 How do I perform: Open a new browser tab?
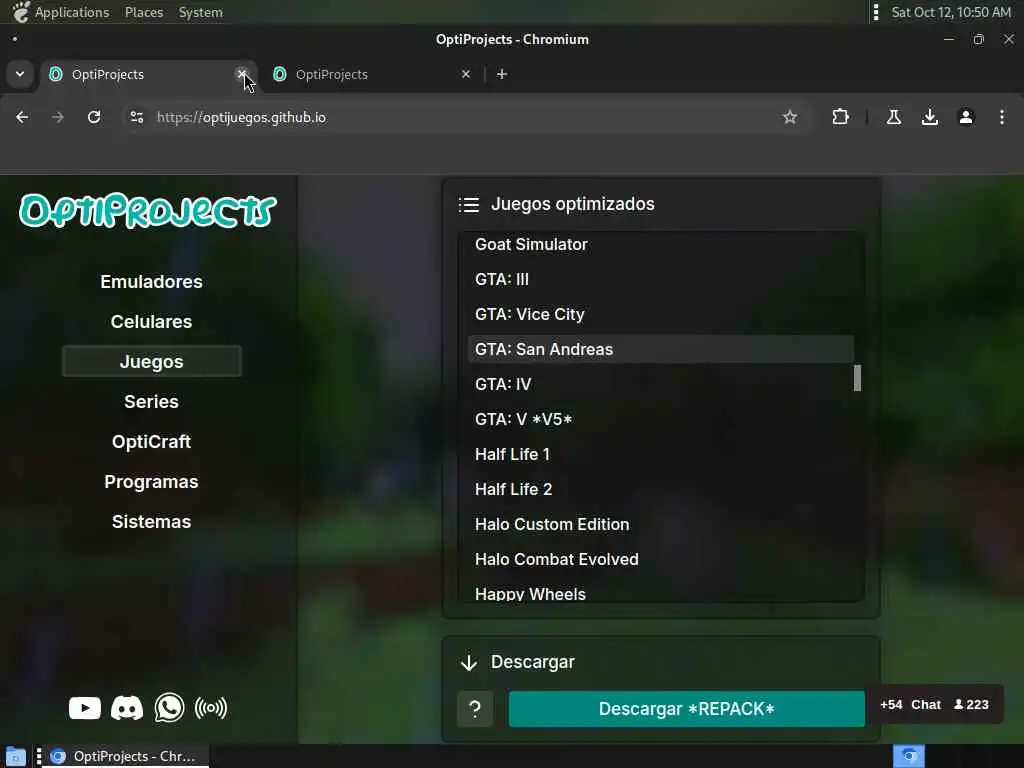(502, 74)
